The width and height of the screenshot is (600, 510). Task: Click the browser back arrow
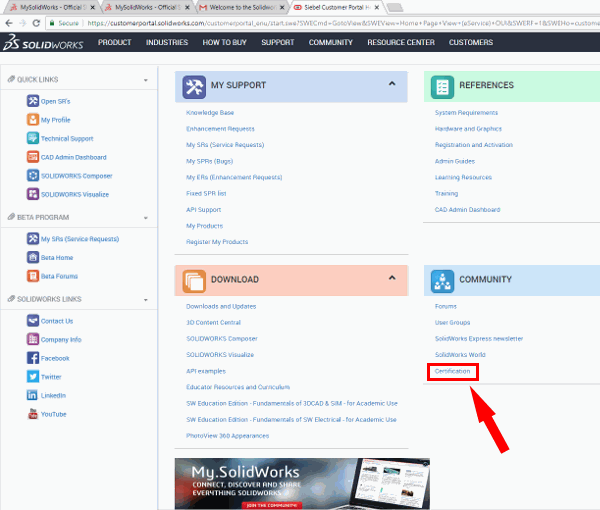coord(9,23)
